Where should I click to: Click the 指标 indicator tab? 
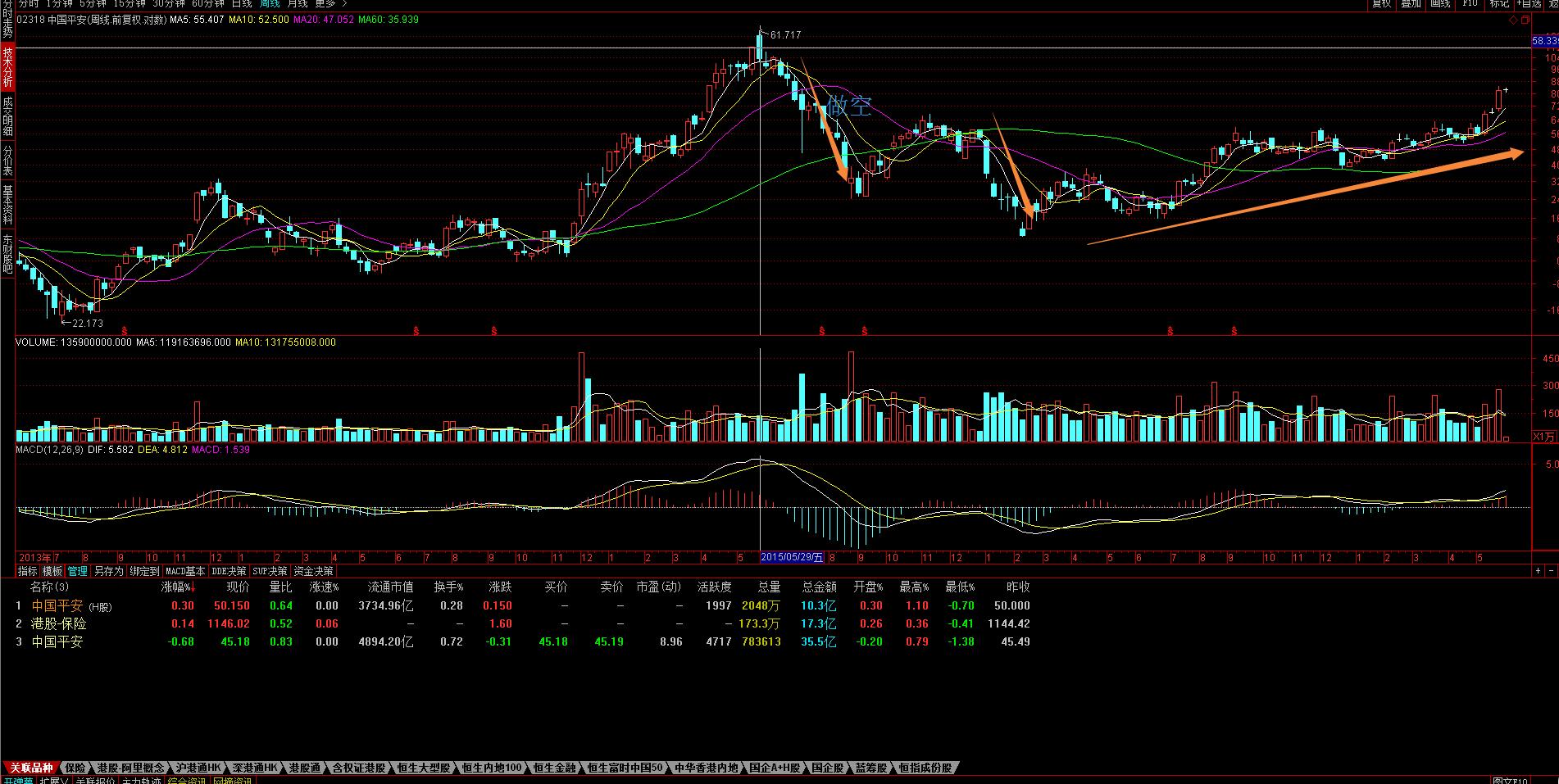coord(28,571)
